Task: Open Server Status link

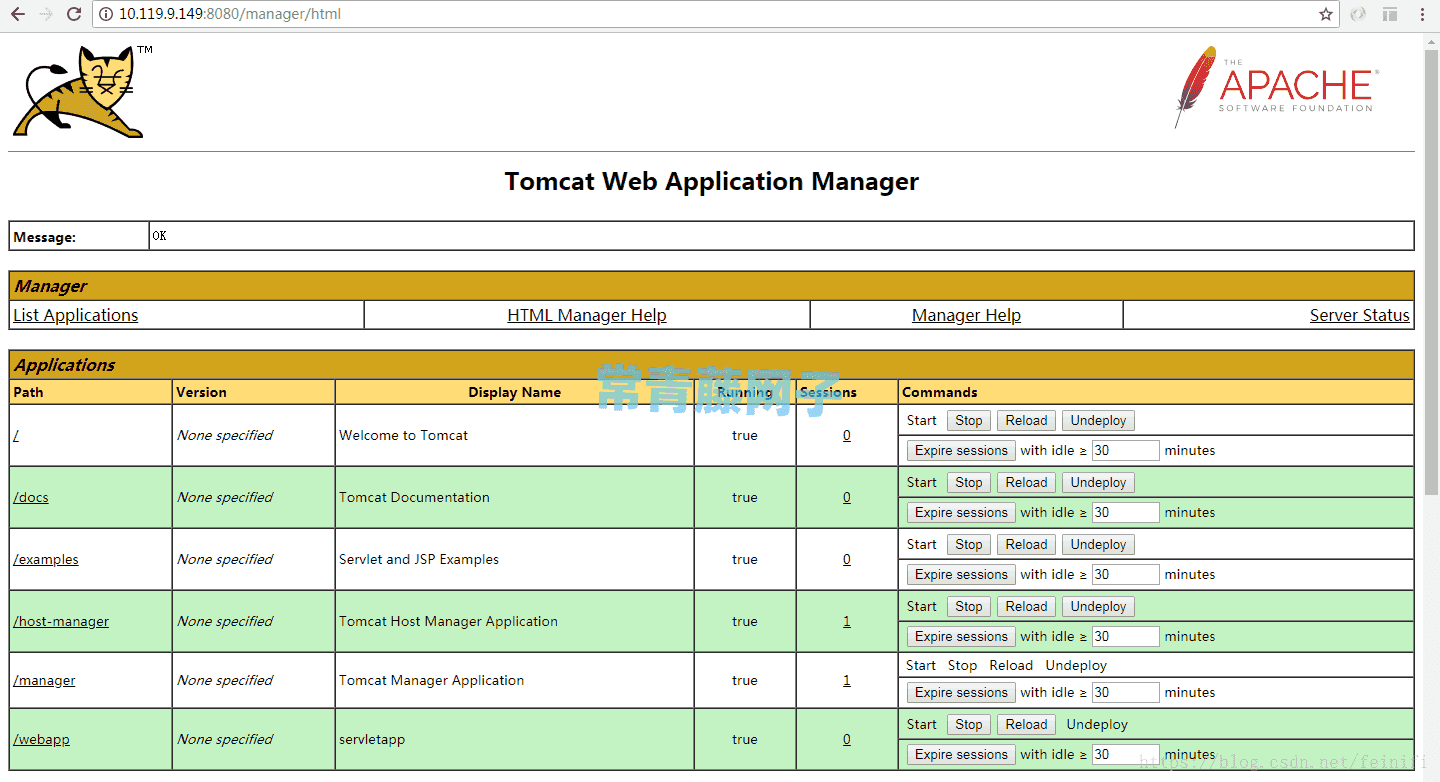Action: 1360,315
